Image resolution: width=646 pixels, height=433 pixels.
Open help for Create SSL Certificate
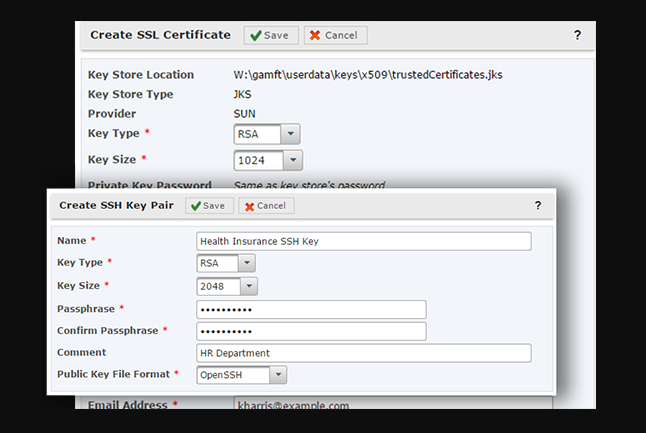578,35
